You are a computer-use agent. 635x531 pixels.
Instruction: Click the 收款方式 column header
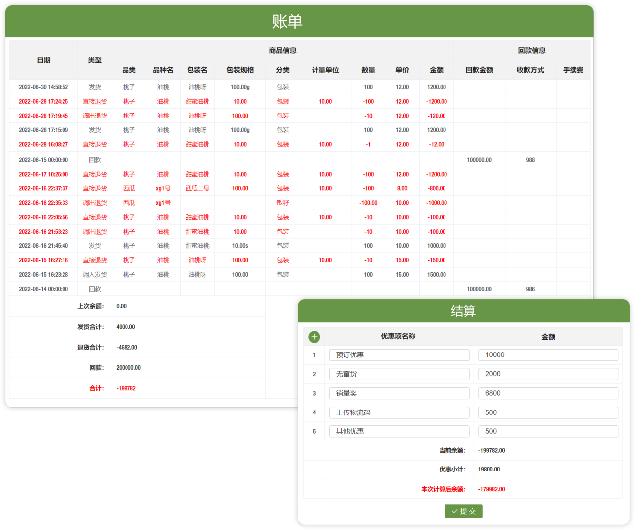click(530, 70)
